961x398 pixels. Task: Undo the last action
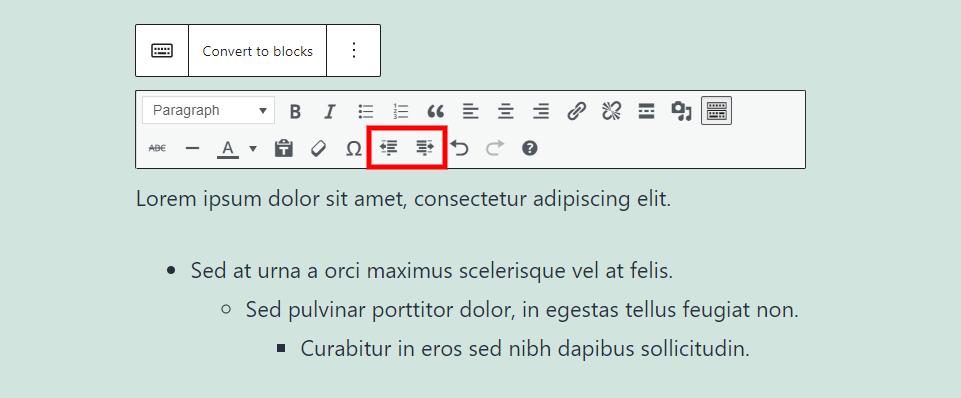(x=459, y=148)
